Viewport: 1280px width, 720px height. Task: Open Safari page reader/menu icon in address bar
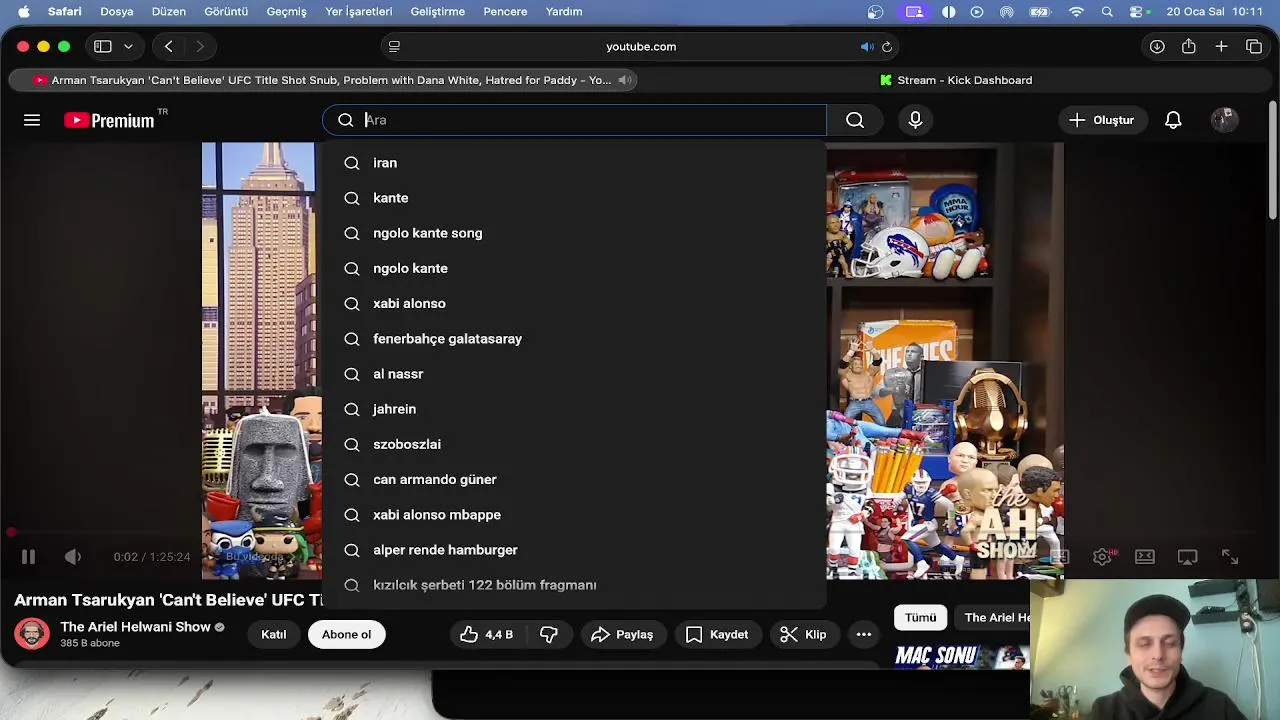click(394, 46)
